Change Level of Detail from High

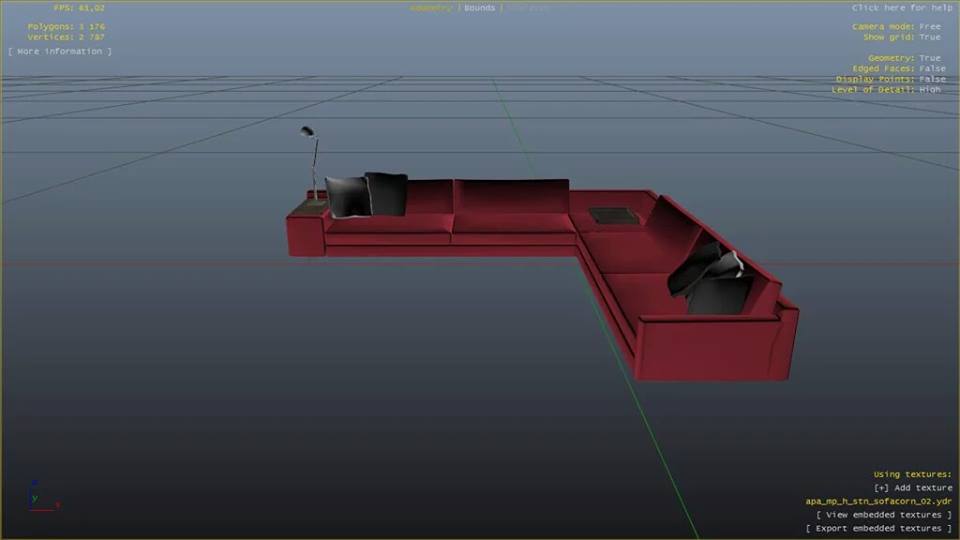886,90
